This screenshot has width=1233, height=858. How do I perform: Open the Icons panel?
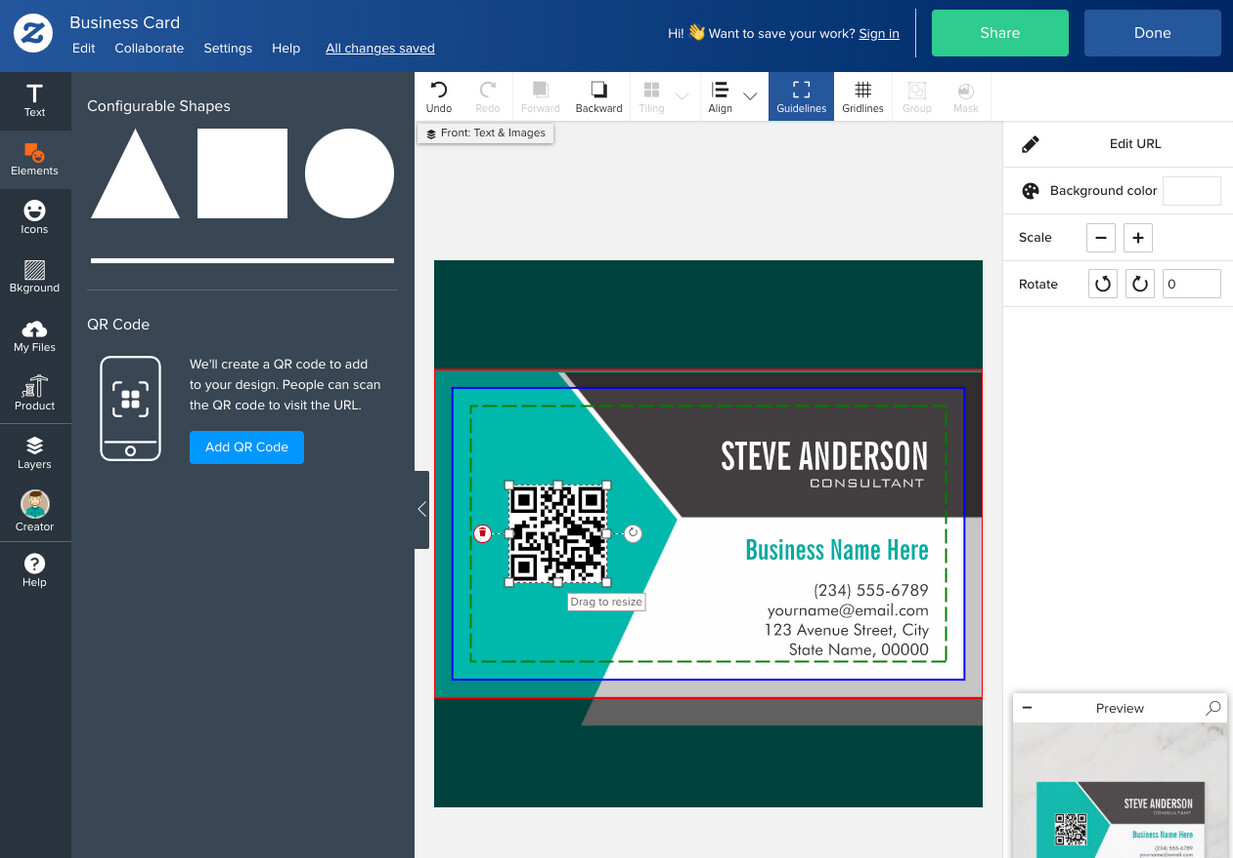click(35, 218)
